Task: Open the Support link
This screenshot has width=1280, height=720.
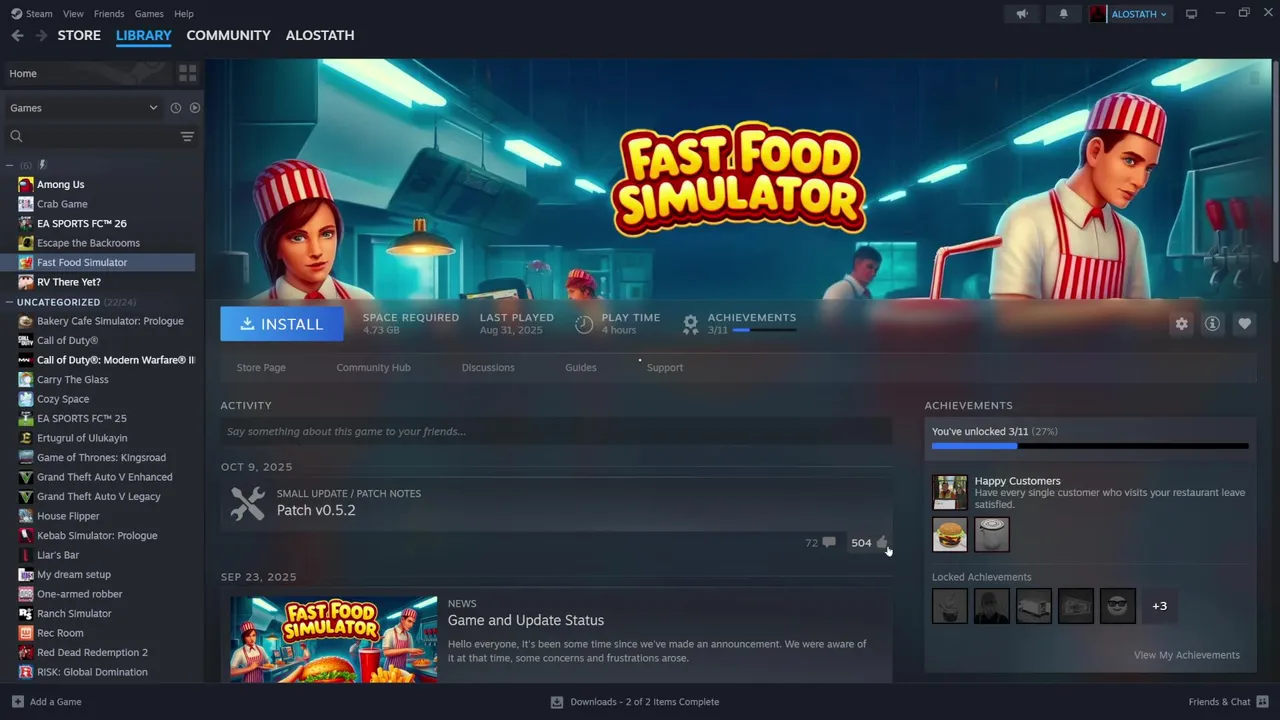Action: 665,368
